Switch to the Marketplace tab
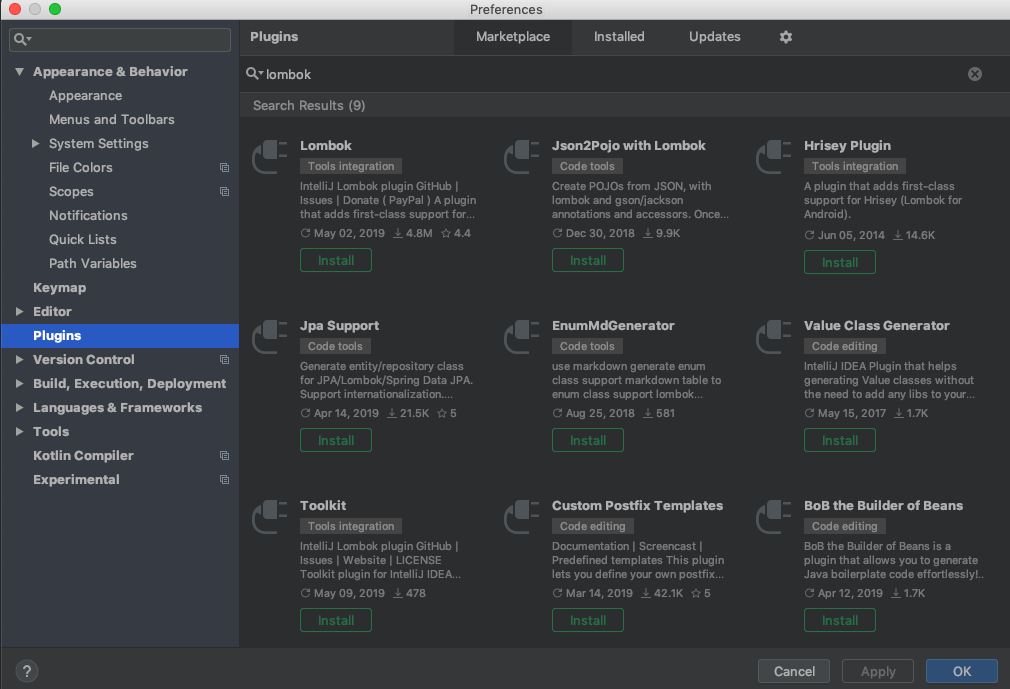The image size is (1010, 689). (x=513, y=37)
